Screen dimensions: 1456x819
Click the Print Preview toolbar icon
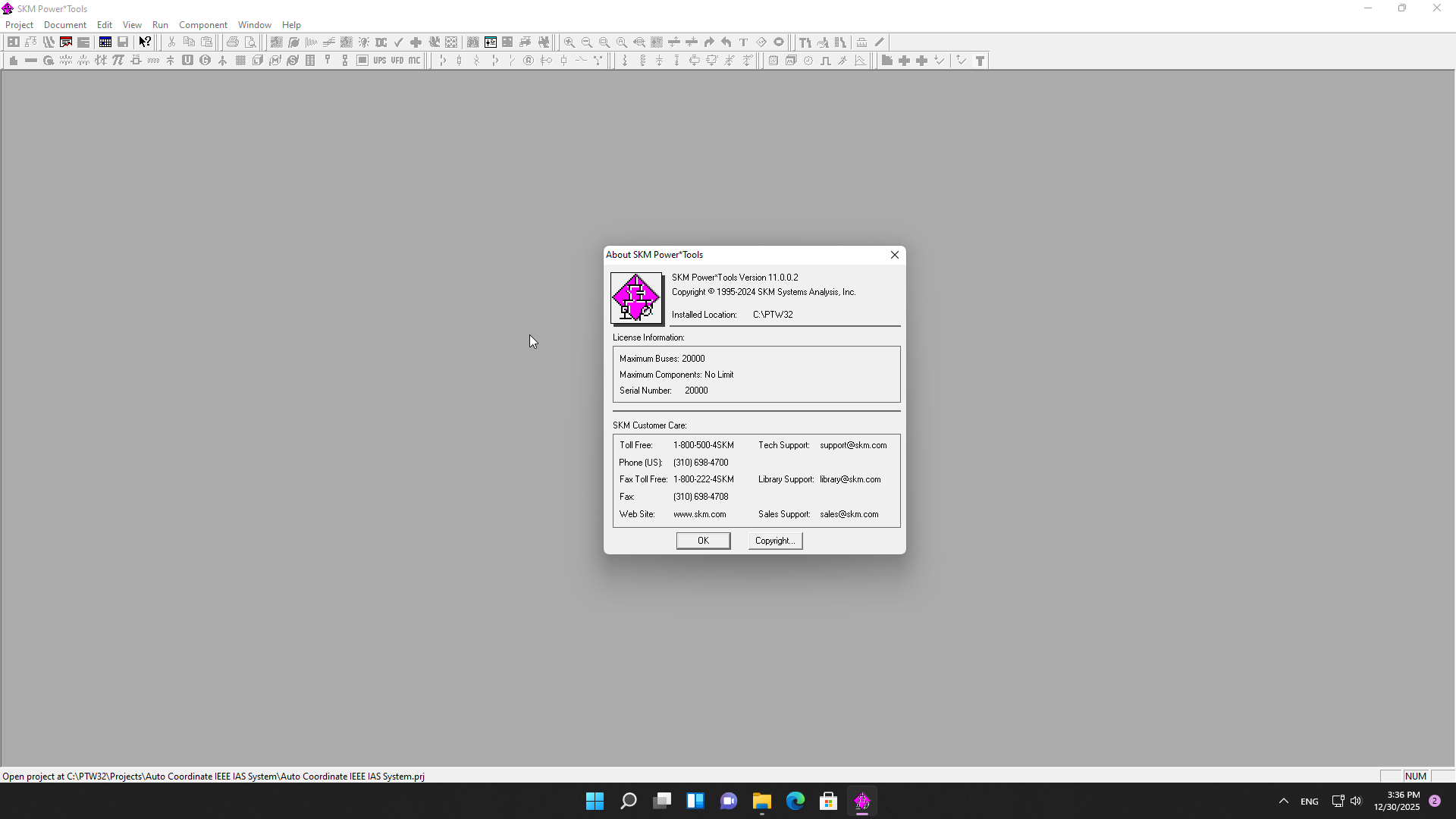pos(250,42)
